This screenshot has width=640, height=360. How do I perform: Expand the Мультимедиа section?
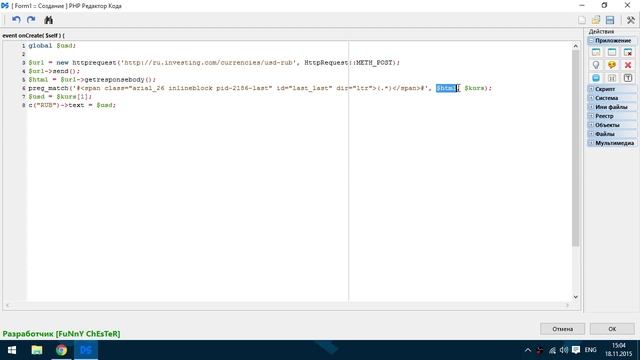tap(591, 143)
